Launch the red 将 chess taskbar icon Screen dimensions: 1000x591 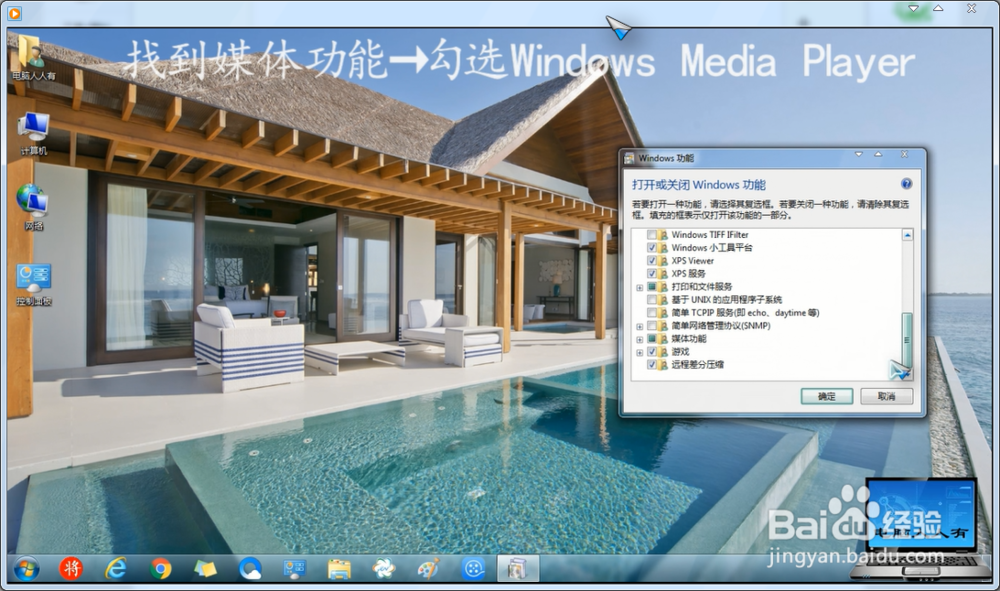click(71, 568)
